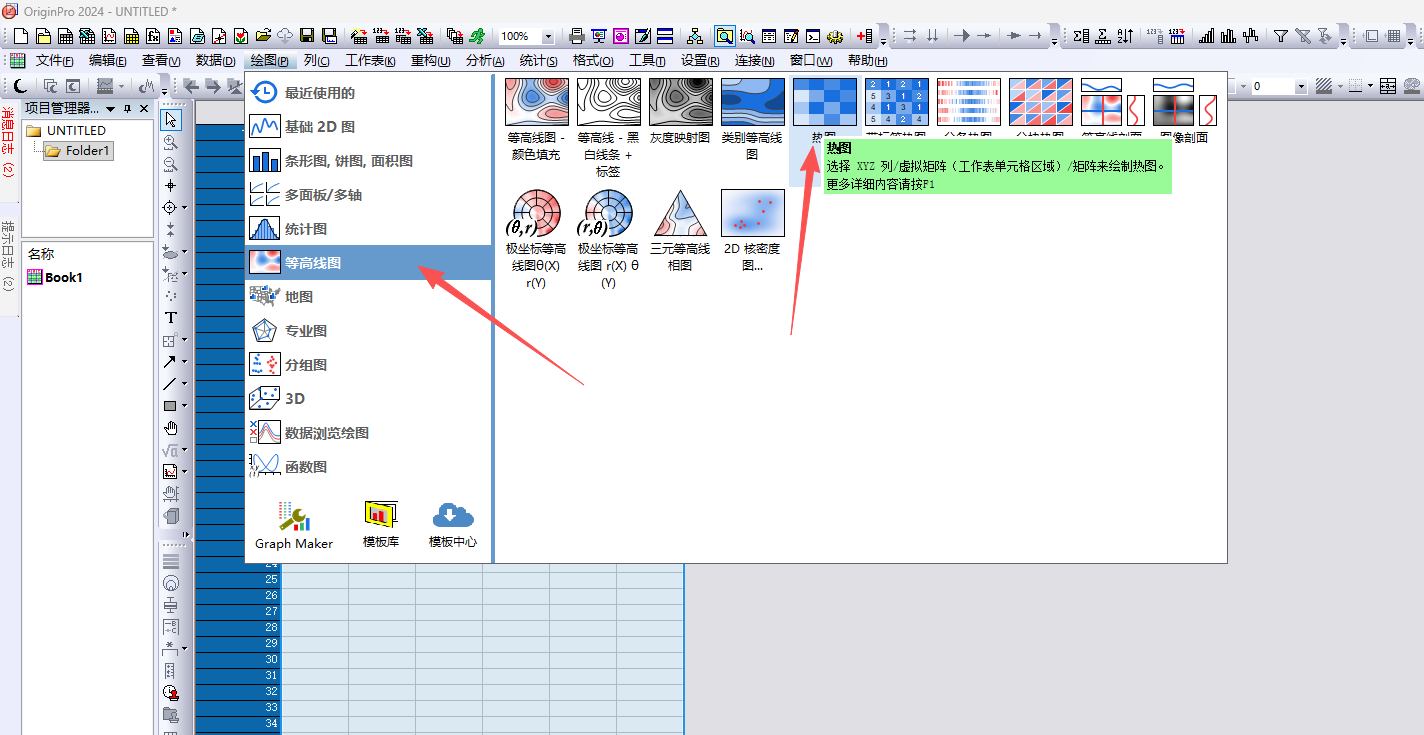Image resolution: width=1424 pixels, height=735 pixels.
Task: Click the Print icon in toolbar
Action: tap(577, 36)
